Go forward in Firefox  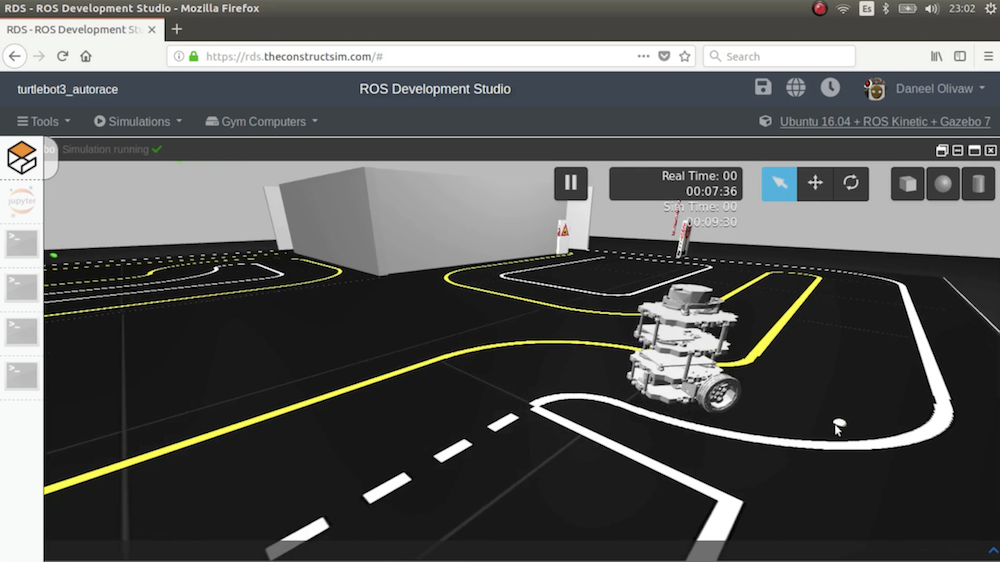39,56
